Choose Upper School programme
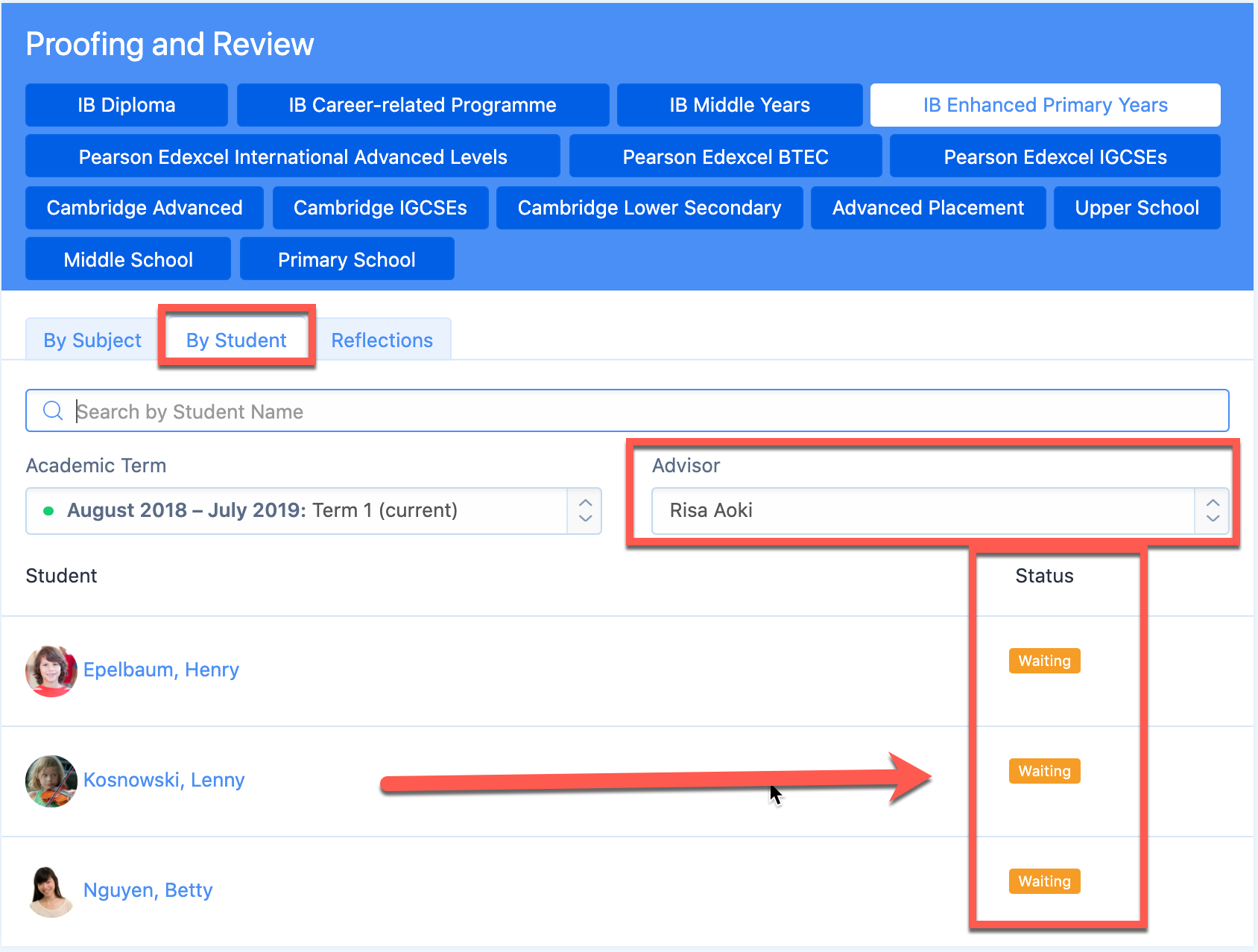 pyautogui.click(x=1137, y=208)
